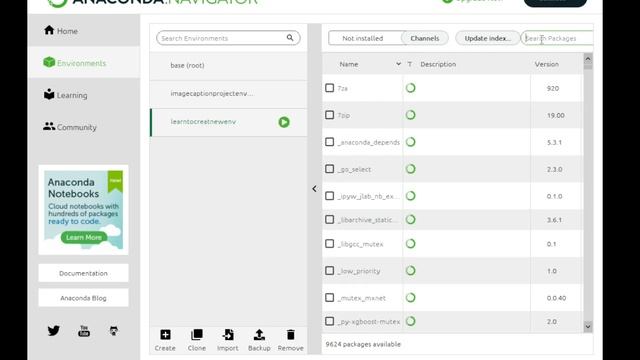
Task: Focus the Search Packages field
Action: click(x=557, y=38)
